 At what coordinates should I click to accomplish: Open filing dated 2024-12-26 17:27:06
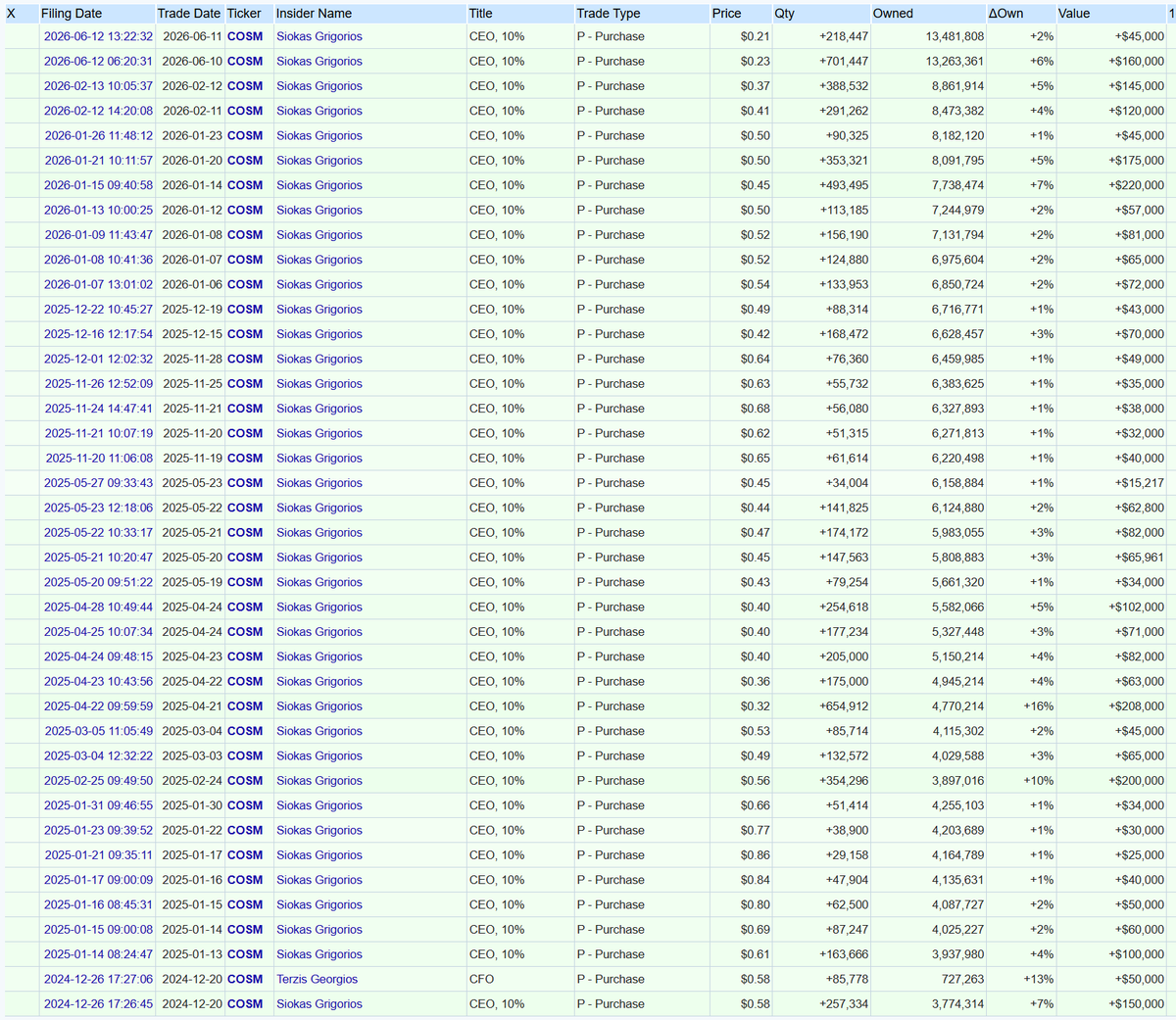tap(98, 979)
